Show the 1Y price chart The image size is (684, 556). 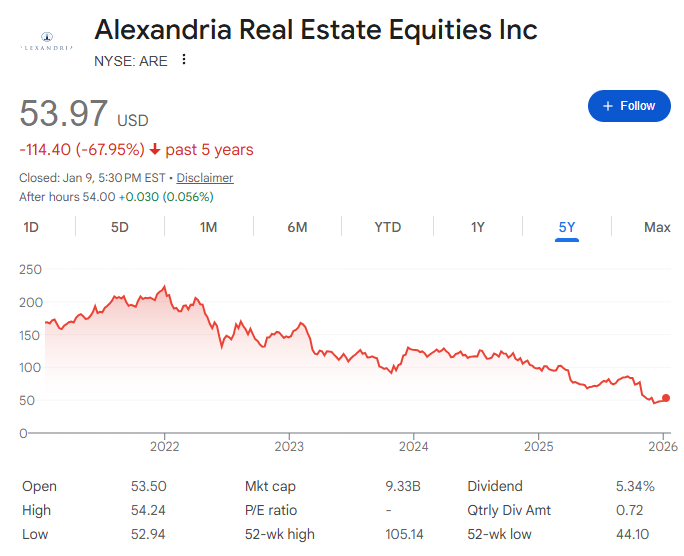(x=478, y=227)
